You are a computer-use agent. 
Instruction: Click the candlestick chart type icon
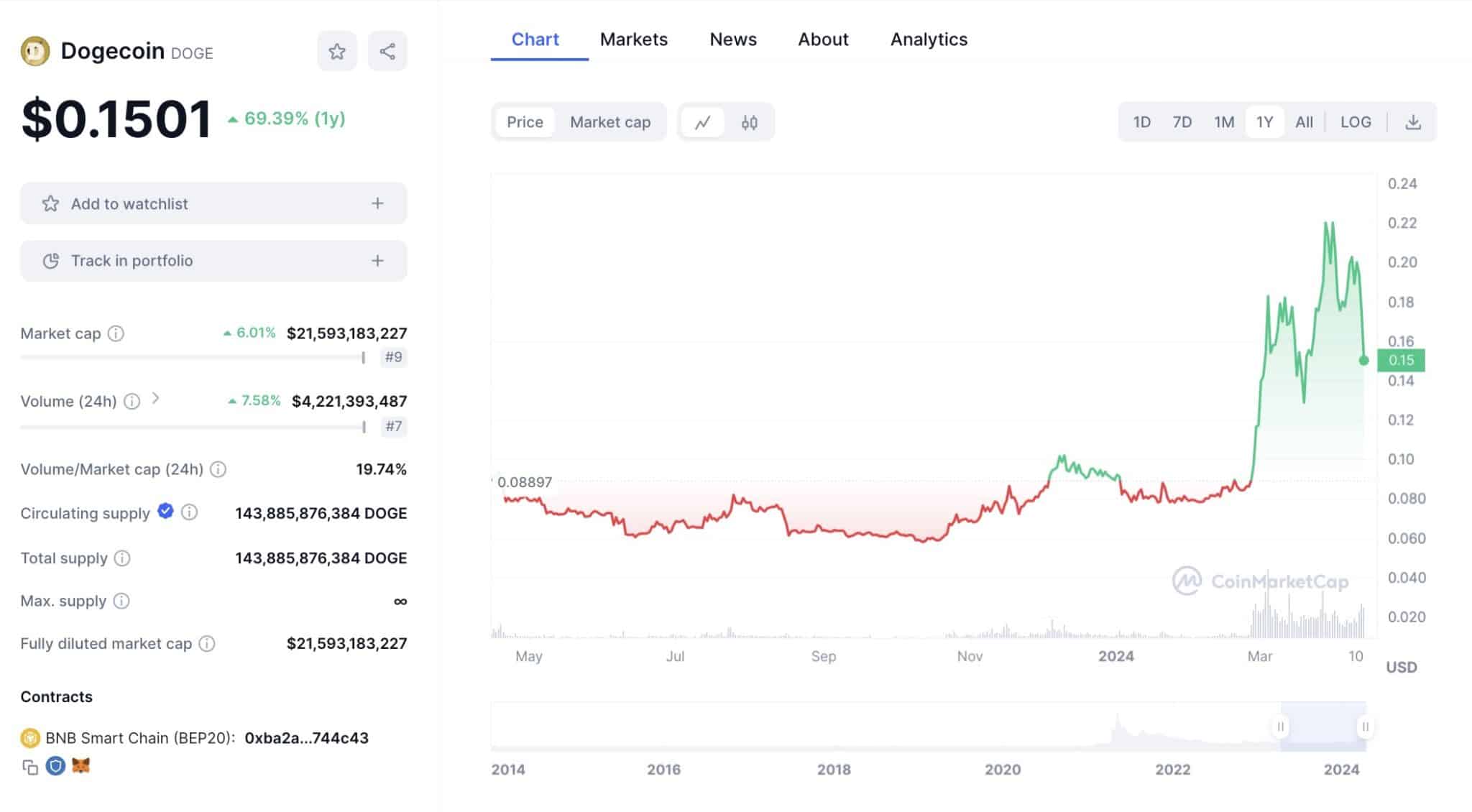coord(749,122)
